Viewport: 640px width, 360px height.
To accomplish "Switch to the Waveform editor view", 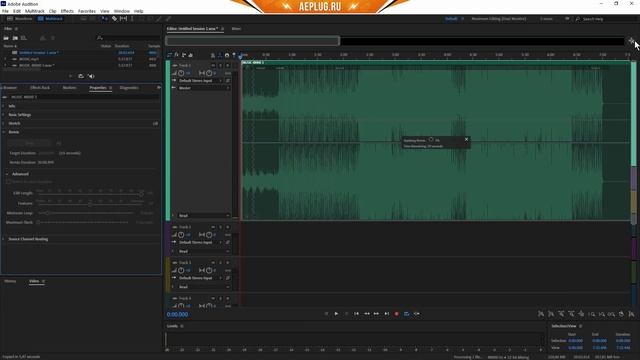I will (x=20, y=19).
